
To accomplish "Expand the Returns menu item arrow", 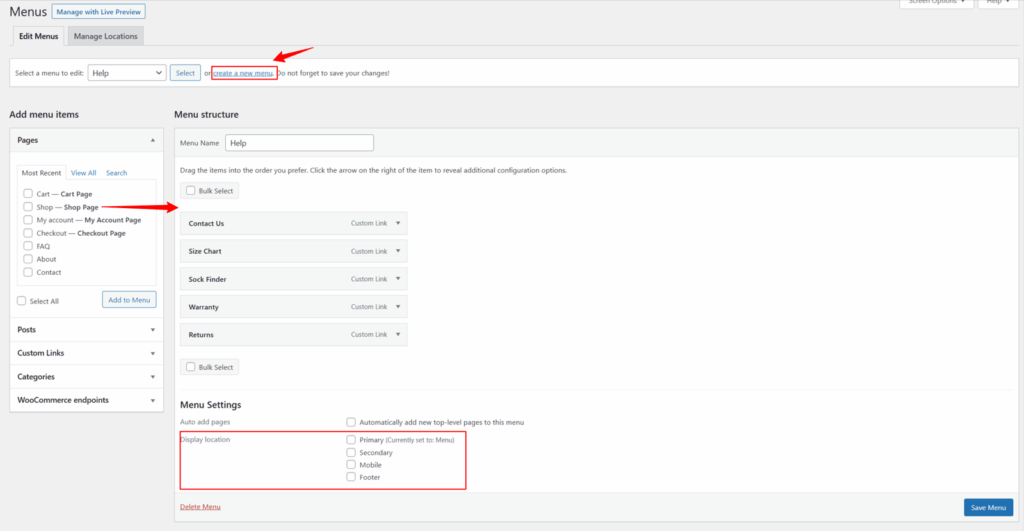I will tap(397, 335).
